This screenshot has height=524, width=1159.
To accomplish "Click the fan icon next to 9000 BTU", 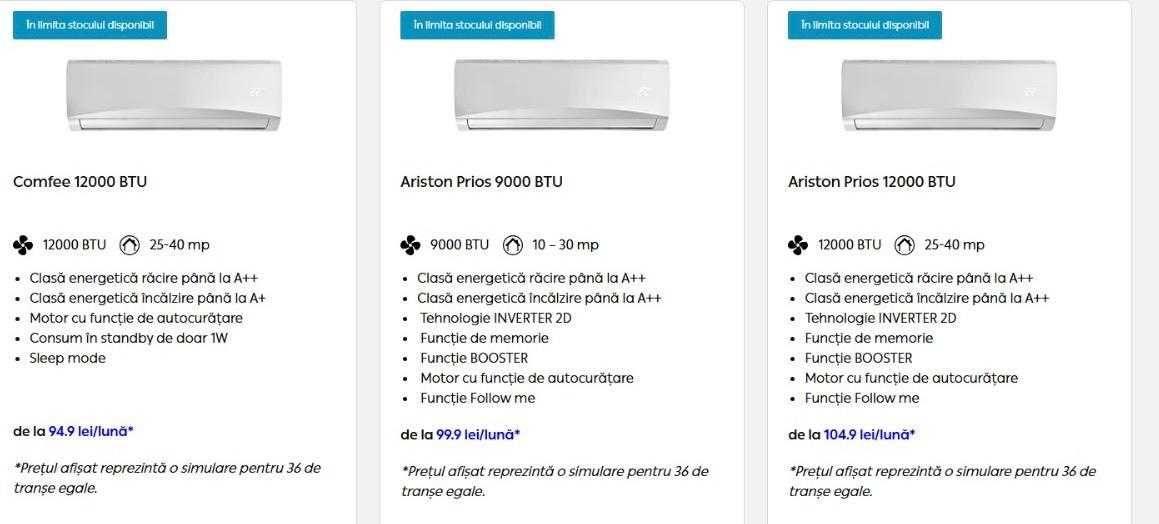I will click(410, 245).
